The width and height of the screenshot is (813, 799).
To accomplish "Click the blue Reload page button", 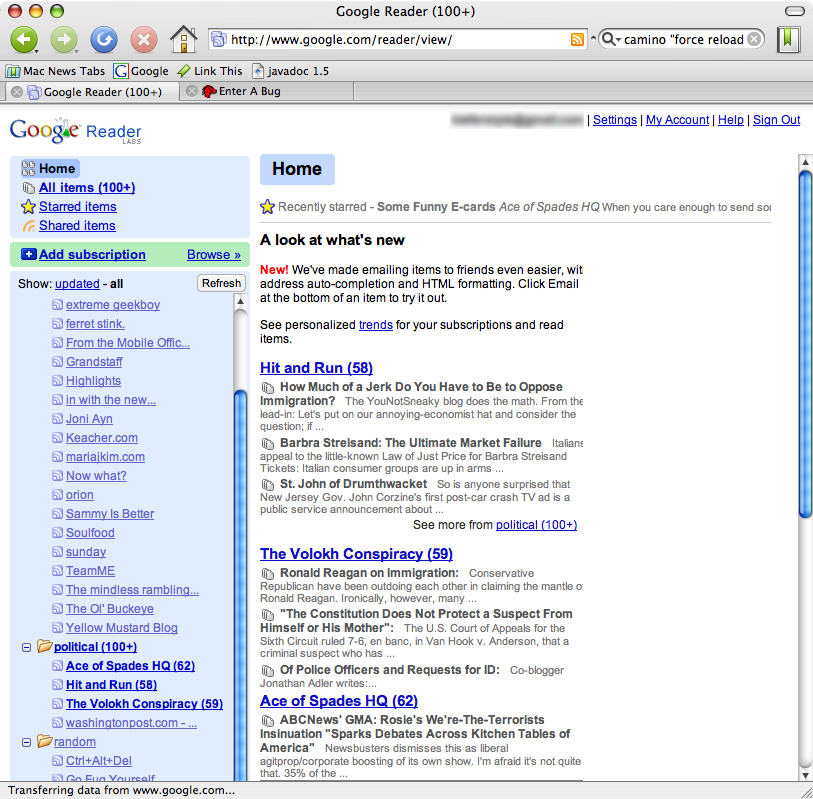I will [x=103, y=40].
